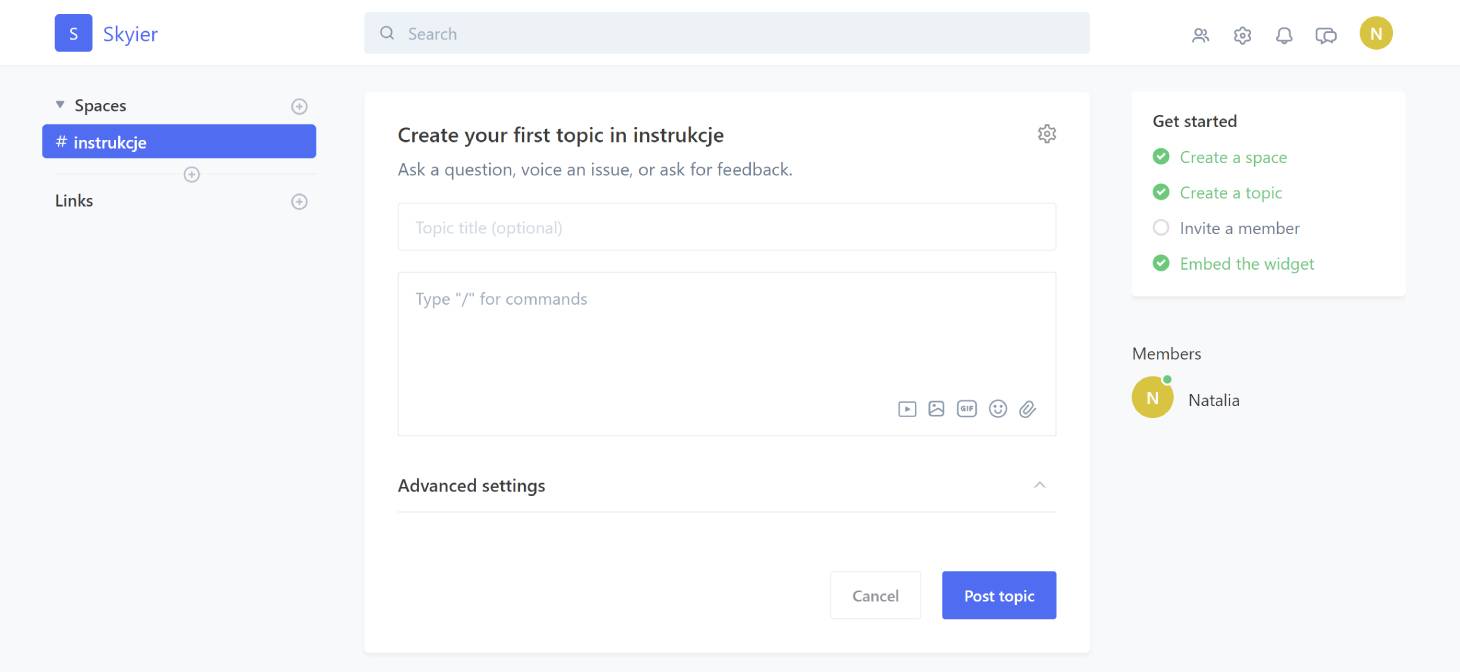This screenshot has height=672, width=1460.
Task: Collapse the Spaces section triangle
Action: tap(60, 105)
